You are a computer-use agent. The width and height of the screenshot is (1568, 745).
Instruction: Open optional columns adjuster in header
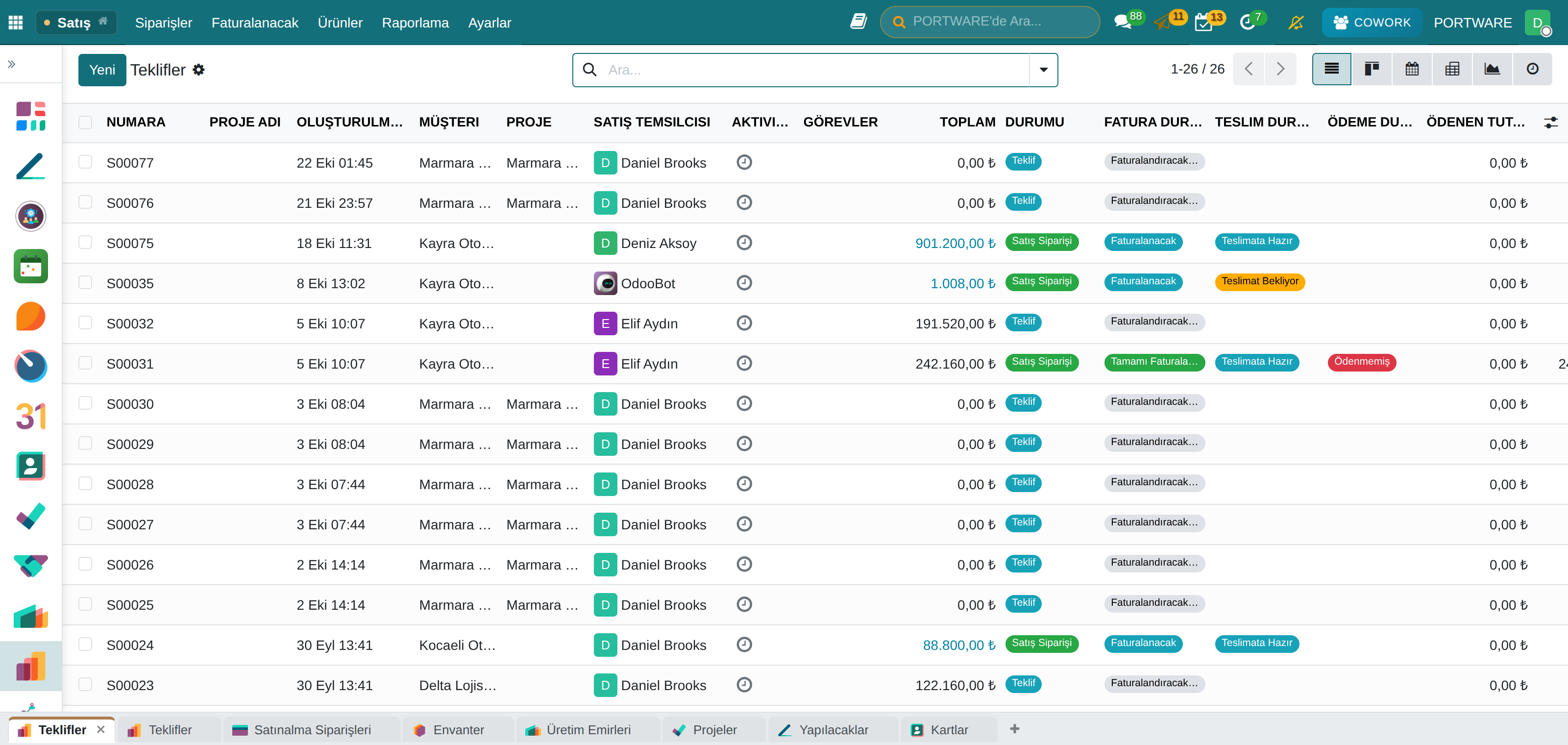1550,123
